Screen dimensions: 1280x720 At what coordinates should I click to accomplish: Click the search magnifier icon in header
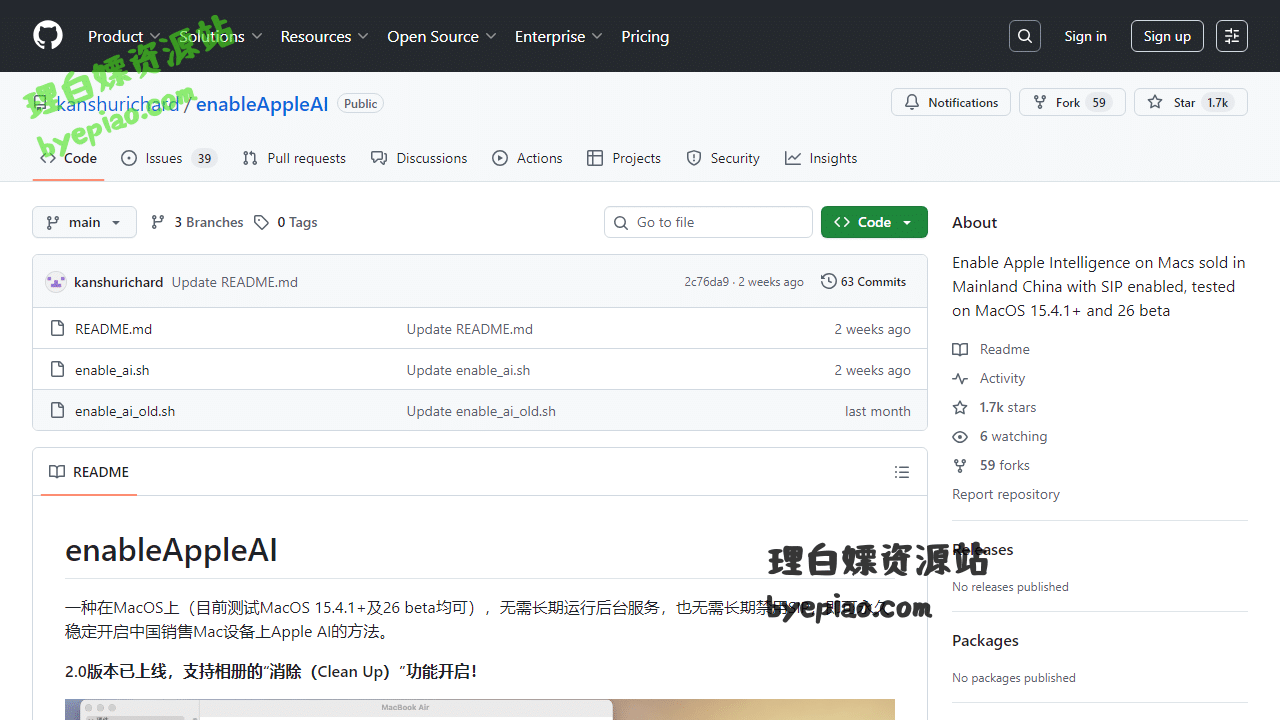(x=1025, y=36)
